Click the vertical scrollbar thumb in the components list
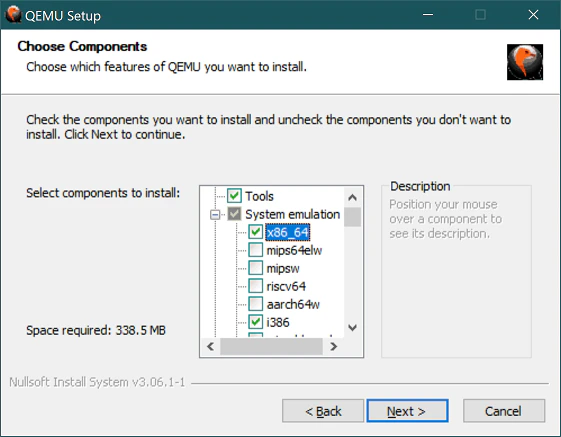 click(352, 217)
